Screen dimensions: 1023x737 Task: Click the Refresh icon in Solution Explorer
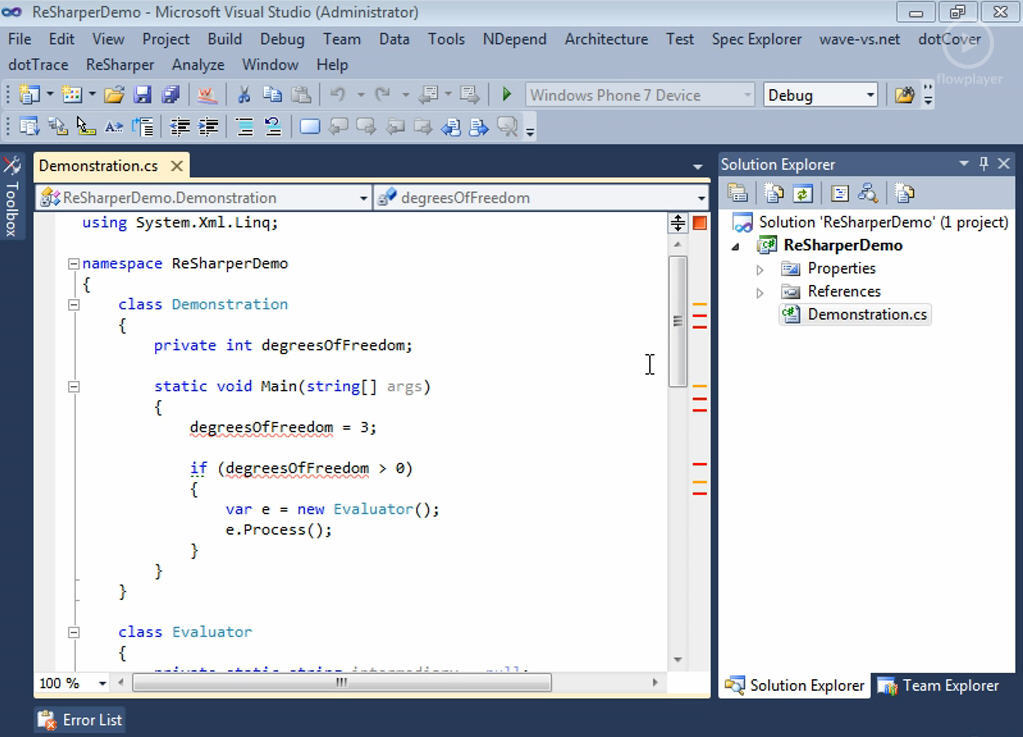tap(802, 193)
